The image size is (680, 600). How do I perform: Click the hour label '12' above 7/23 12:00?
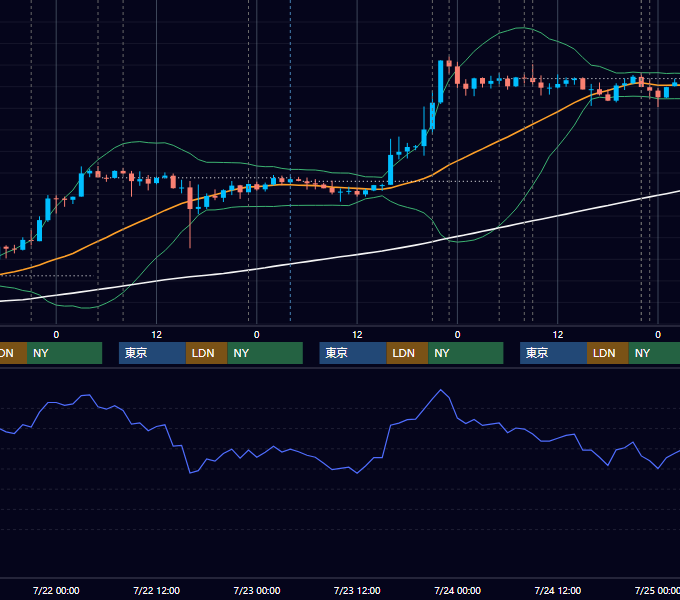[x=357, y=335]
